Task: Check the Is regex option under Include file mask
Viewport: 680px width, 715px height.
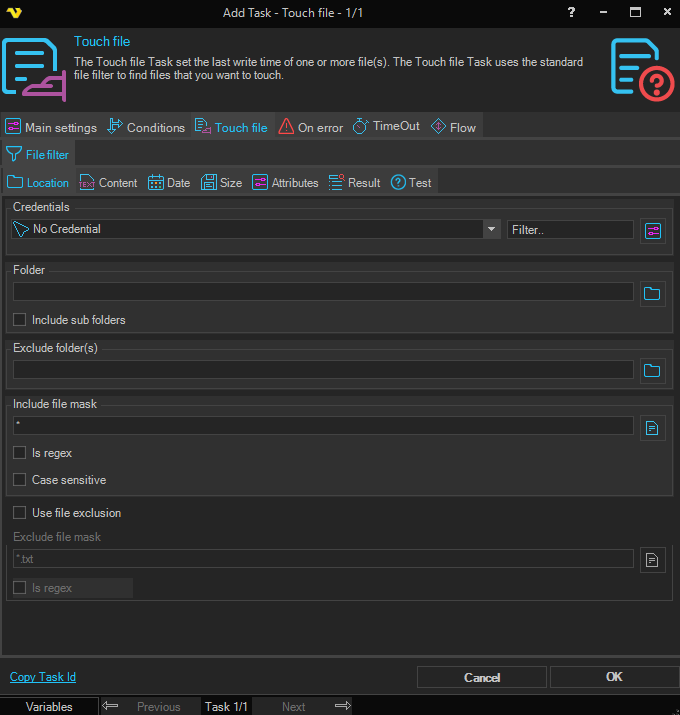Action: pos(20,453)
